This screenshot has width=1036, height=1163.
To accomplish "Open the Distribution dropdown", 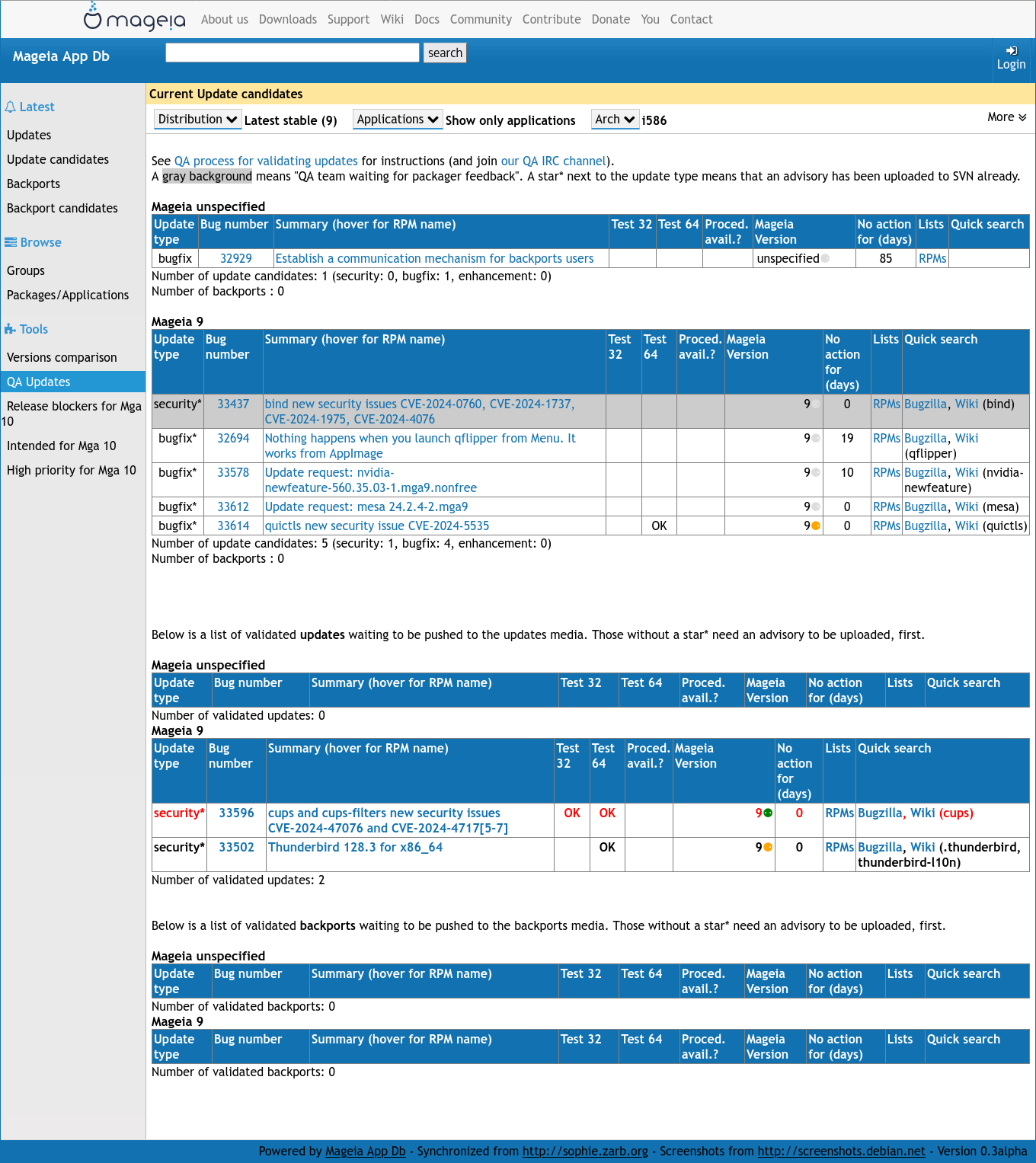I will point(197,120).
